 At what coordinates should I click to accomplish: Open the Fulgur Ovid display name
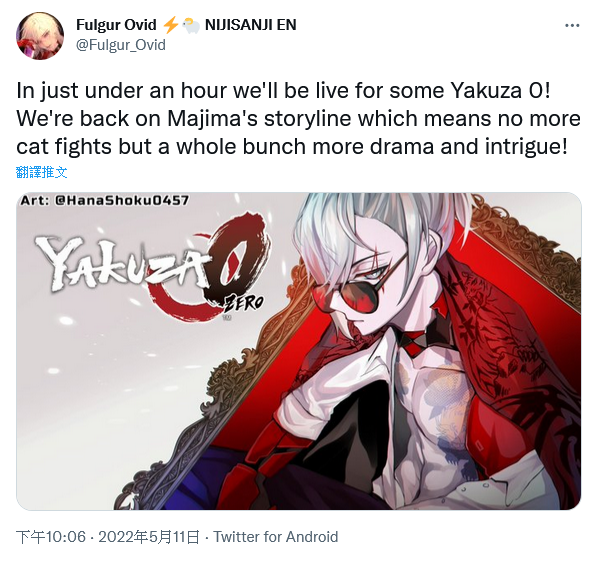pos(116,25)
